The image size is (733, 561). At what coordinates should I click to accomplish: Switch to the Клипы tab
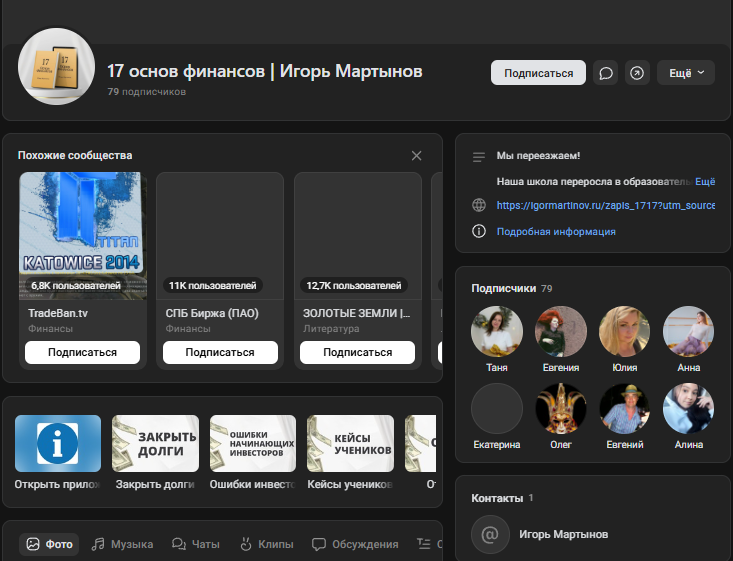pos(266,544)
